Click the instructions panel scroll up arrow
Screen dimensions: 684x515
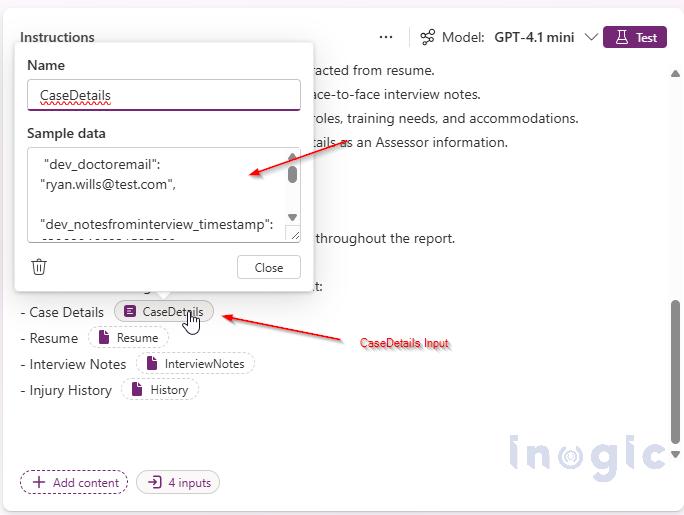coord(675,73)
